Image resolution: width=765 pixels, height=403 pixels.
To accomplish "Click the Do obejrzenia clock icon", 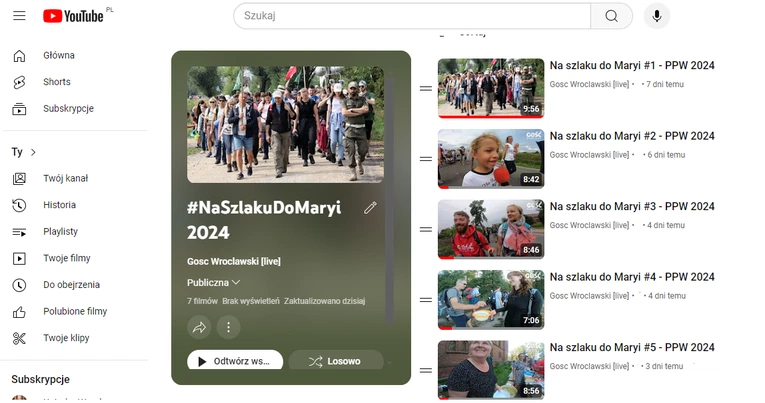I will (x=19, y=285).
